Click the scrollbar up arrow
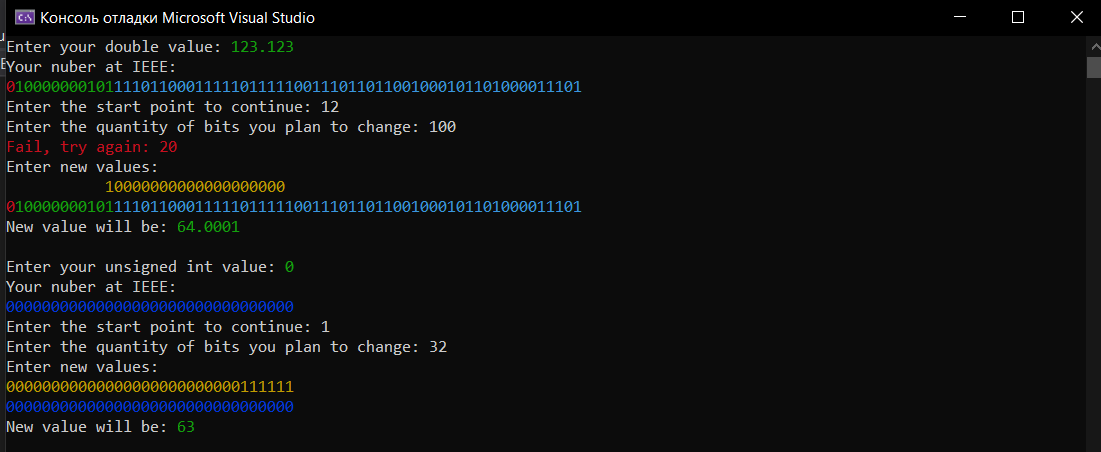The image size is (1101, 452). pos(1093,46)
